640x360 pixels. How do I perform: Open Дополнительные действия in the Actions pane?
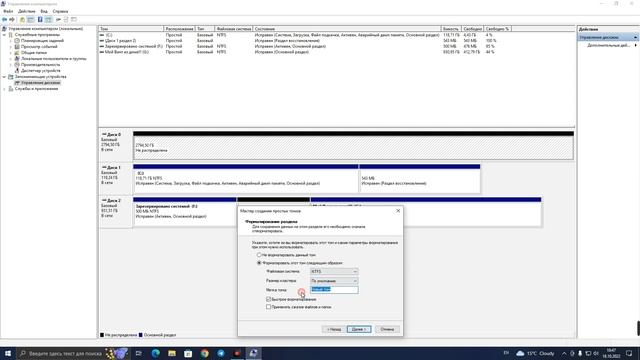[608, 45]
